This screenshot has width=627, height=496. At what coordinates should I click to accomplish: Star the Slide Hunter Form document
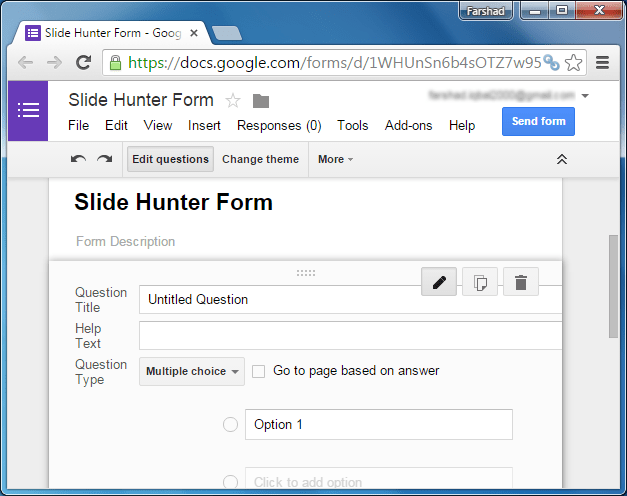point(233,100)
